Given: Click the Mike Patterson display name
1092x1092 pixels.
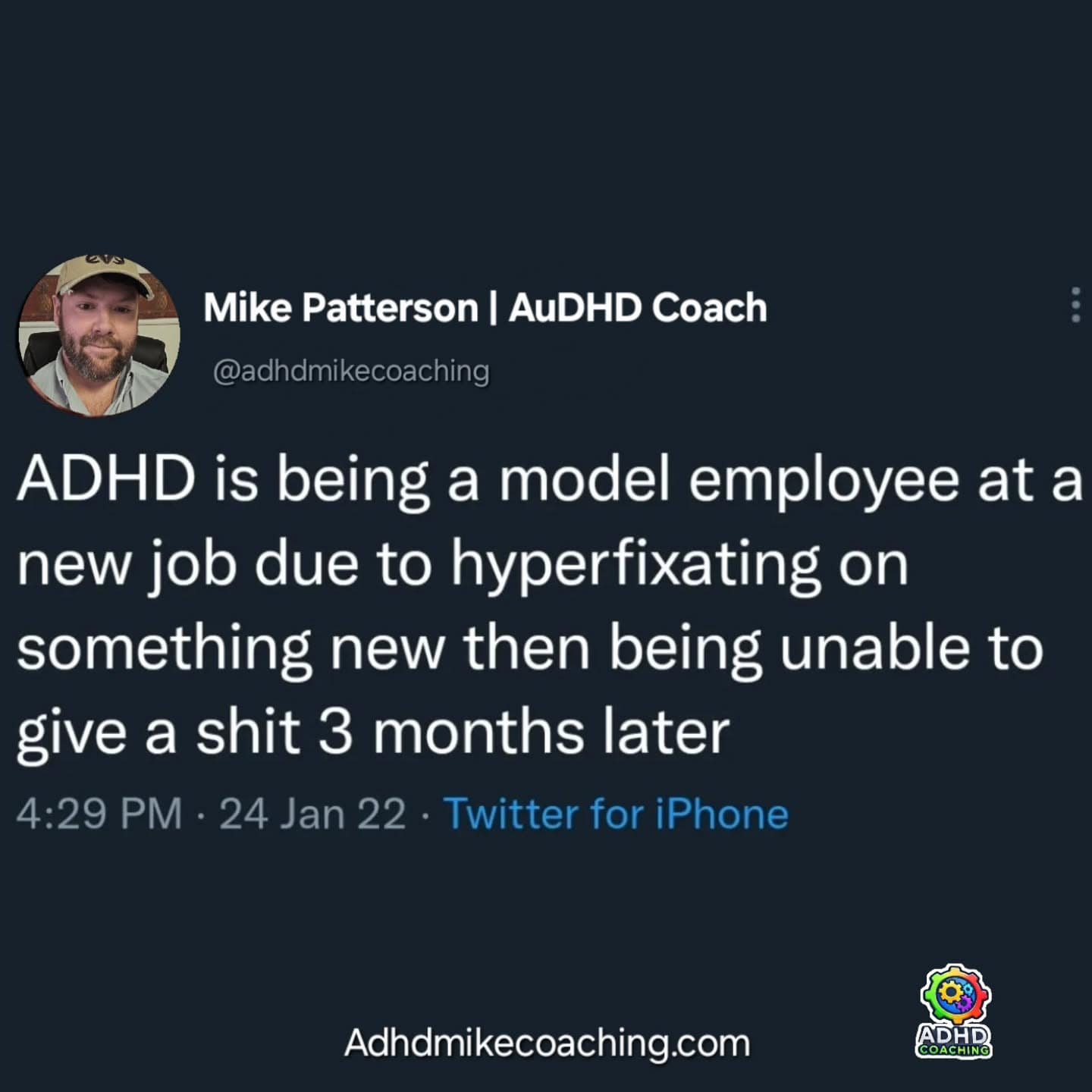Looking at the screenshot, I should (x=340, y=308).
